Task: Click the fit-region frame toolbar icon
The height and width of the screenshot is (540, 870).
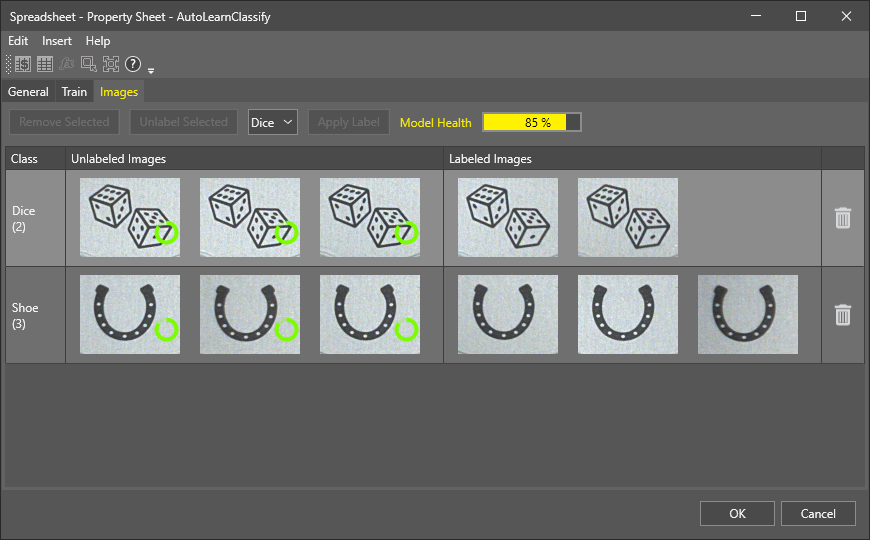Action: pos(111,65)
